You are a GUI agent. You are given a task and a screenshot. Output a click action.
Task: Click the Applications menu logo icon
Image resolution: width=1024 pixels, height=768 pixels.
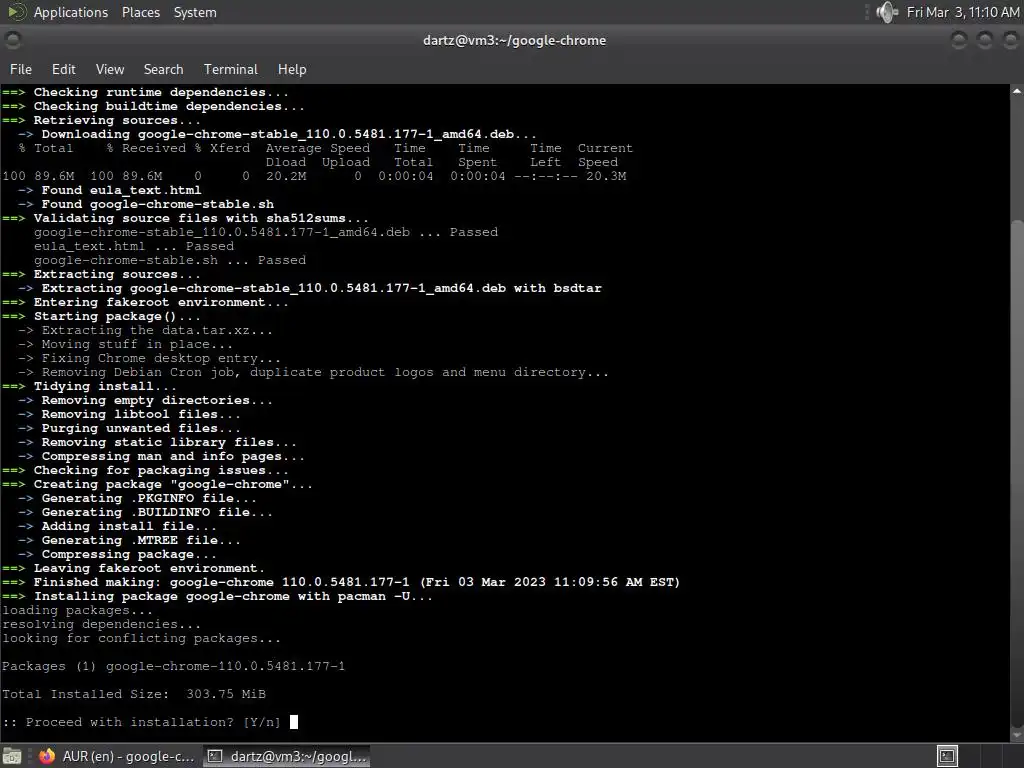click(17, 12)
